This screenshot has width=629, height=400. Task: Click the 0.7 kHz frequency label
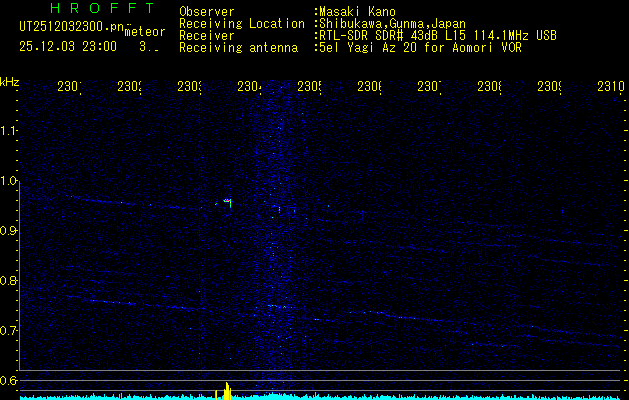tap(8, 331)
